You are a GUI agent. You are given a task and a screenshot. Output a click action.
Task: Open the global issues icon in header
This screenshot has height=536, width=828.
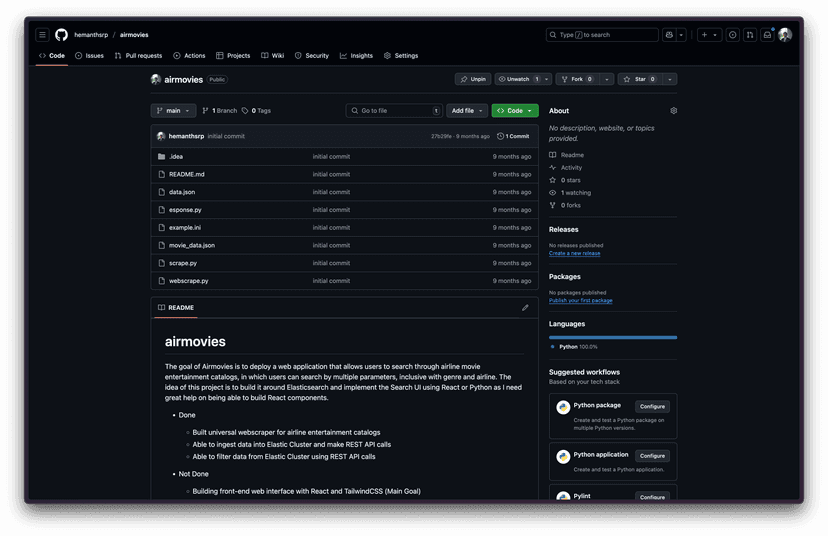pyautogui.click(x=732, y=35)
